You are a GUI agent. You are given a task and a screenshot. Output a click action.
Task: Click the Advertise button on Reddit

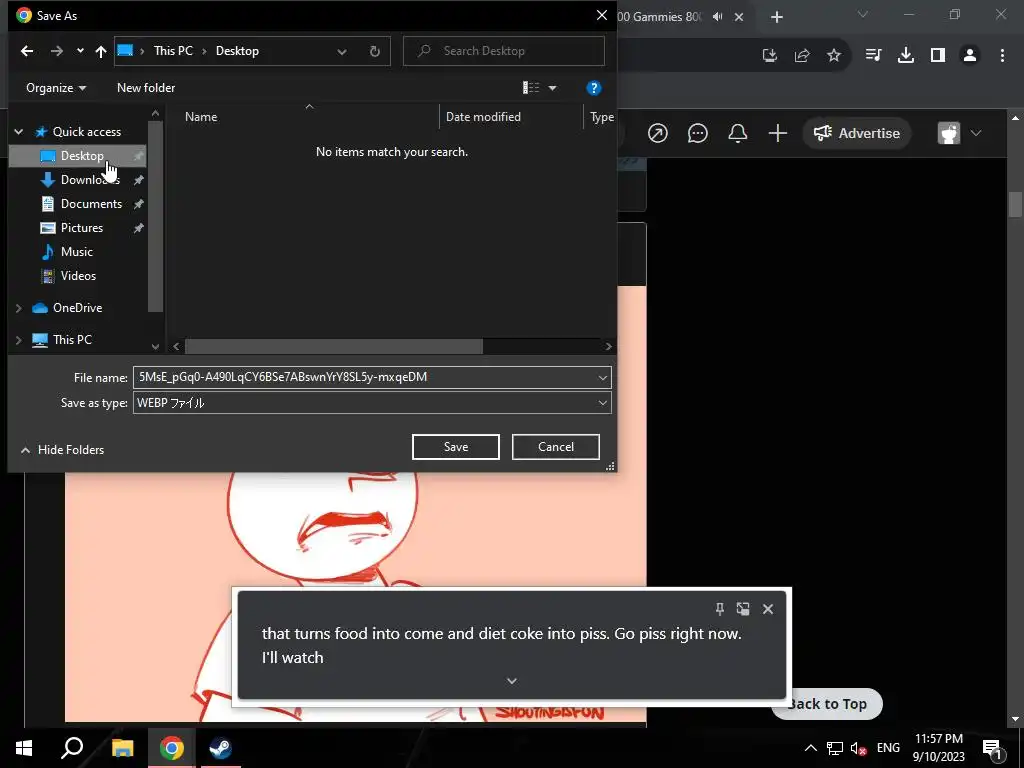coord(856,133)
